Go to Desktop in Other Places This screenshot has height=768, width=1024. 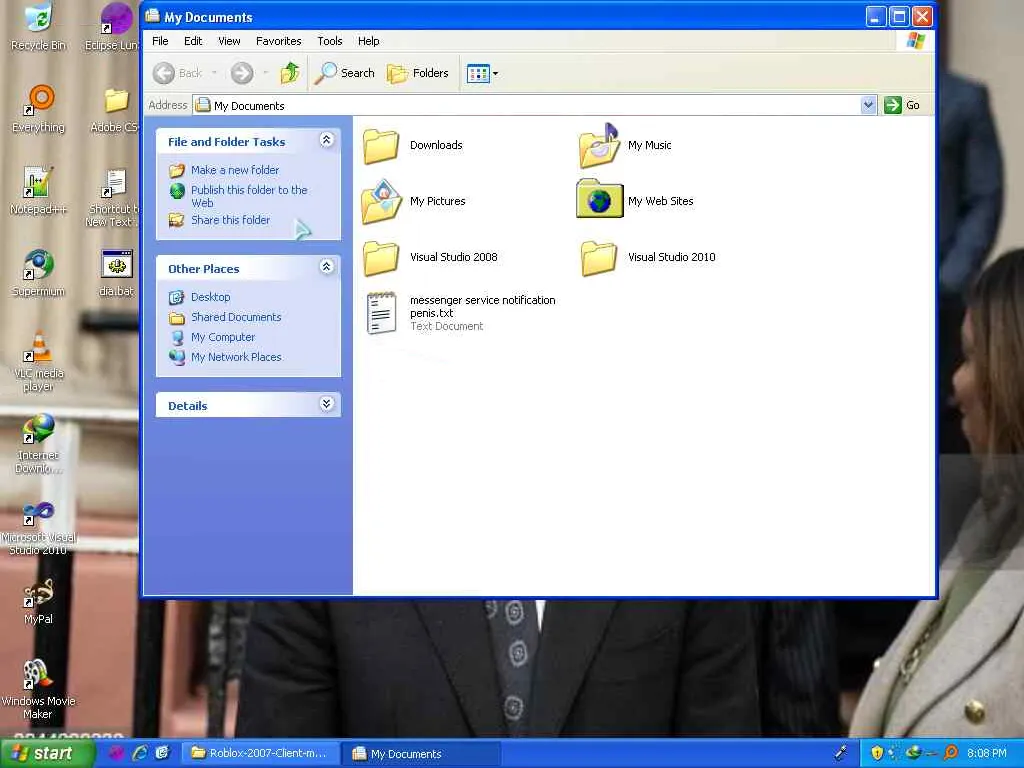point(210,297)
